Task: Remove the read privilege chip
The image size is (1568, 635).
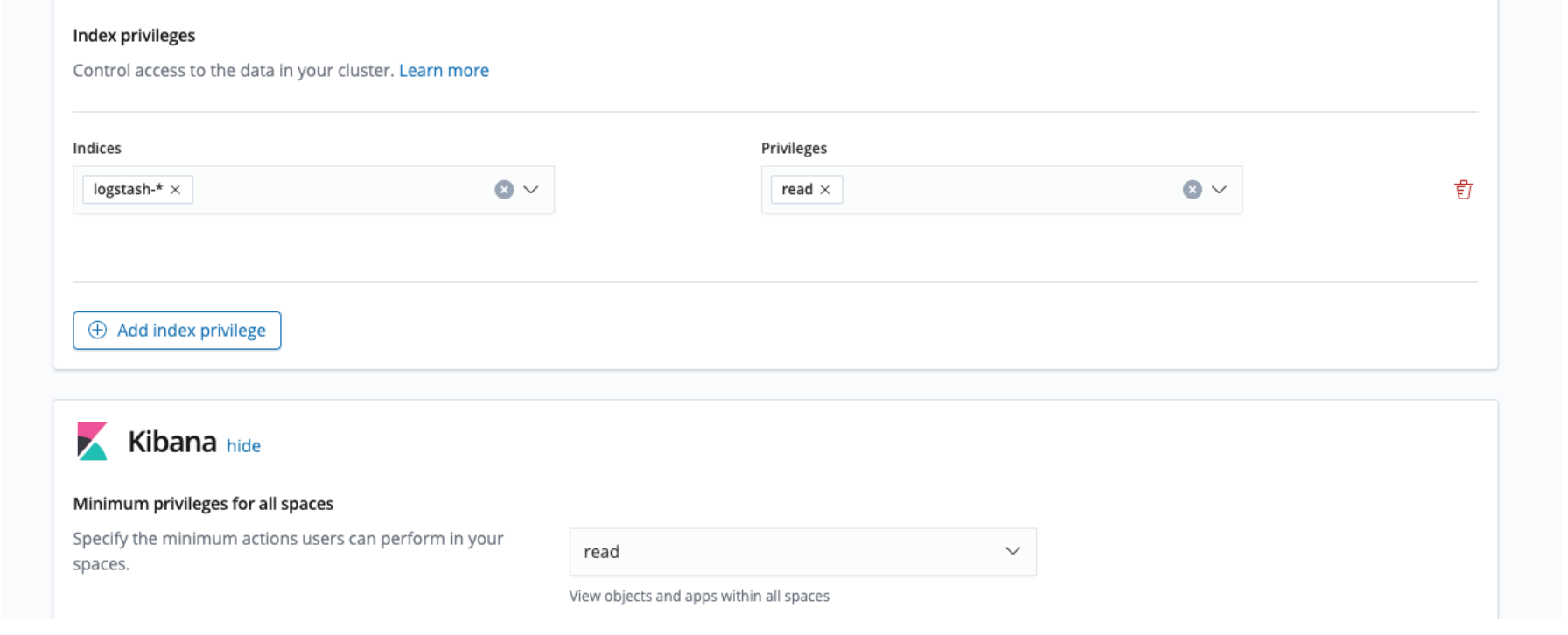Action: tap(825, 190)
